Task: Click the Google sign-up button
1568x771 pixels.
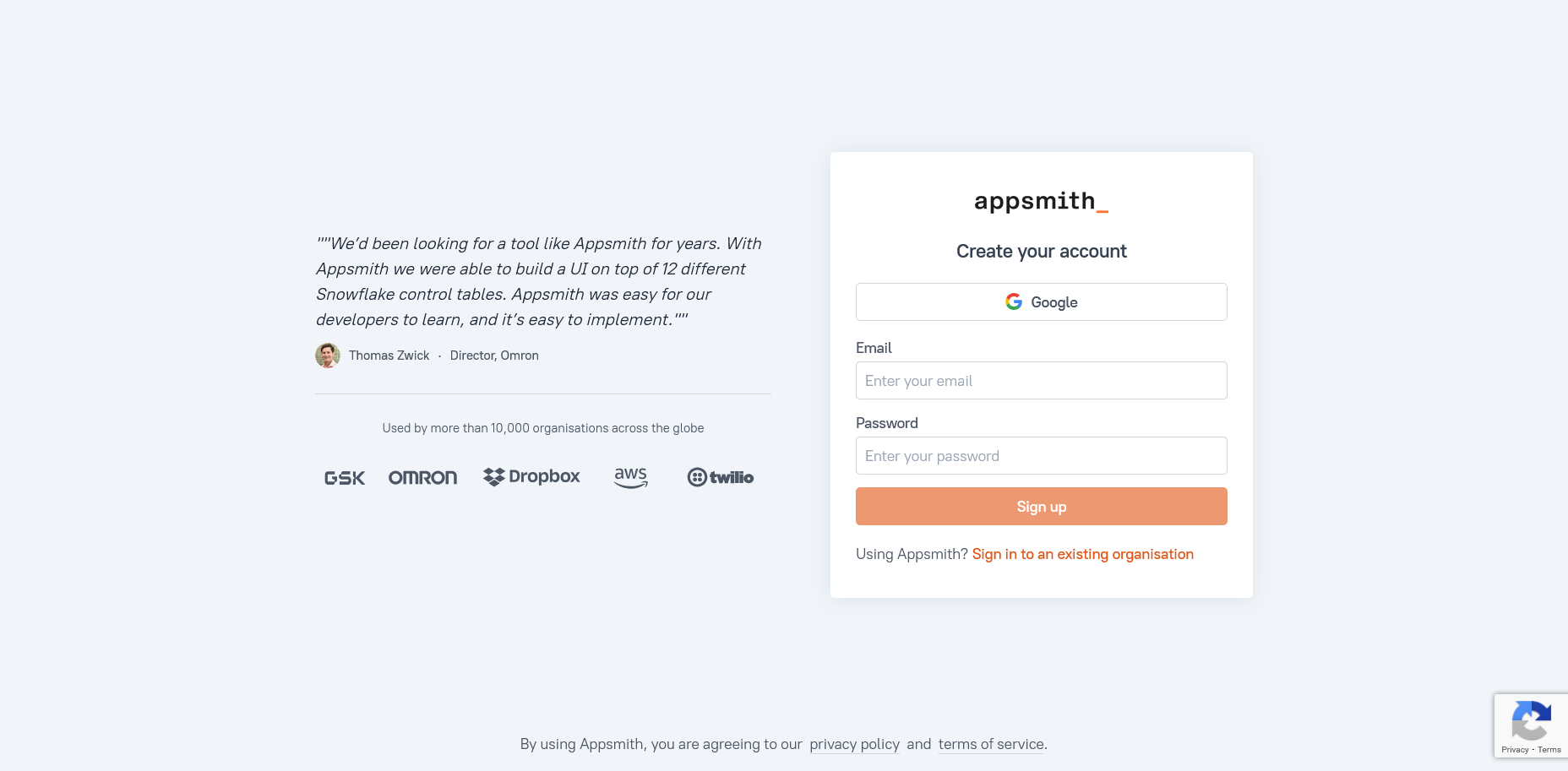Action: 1041,302
